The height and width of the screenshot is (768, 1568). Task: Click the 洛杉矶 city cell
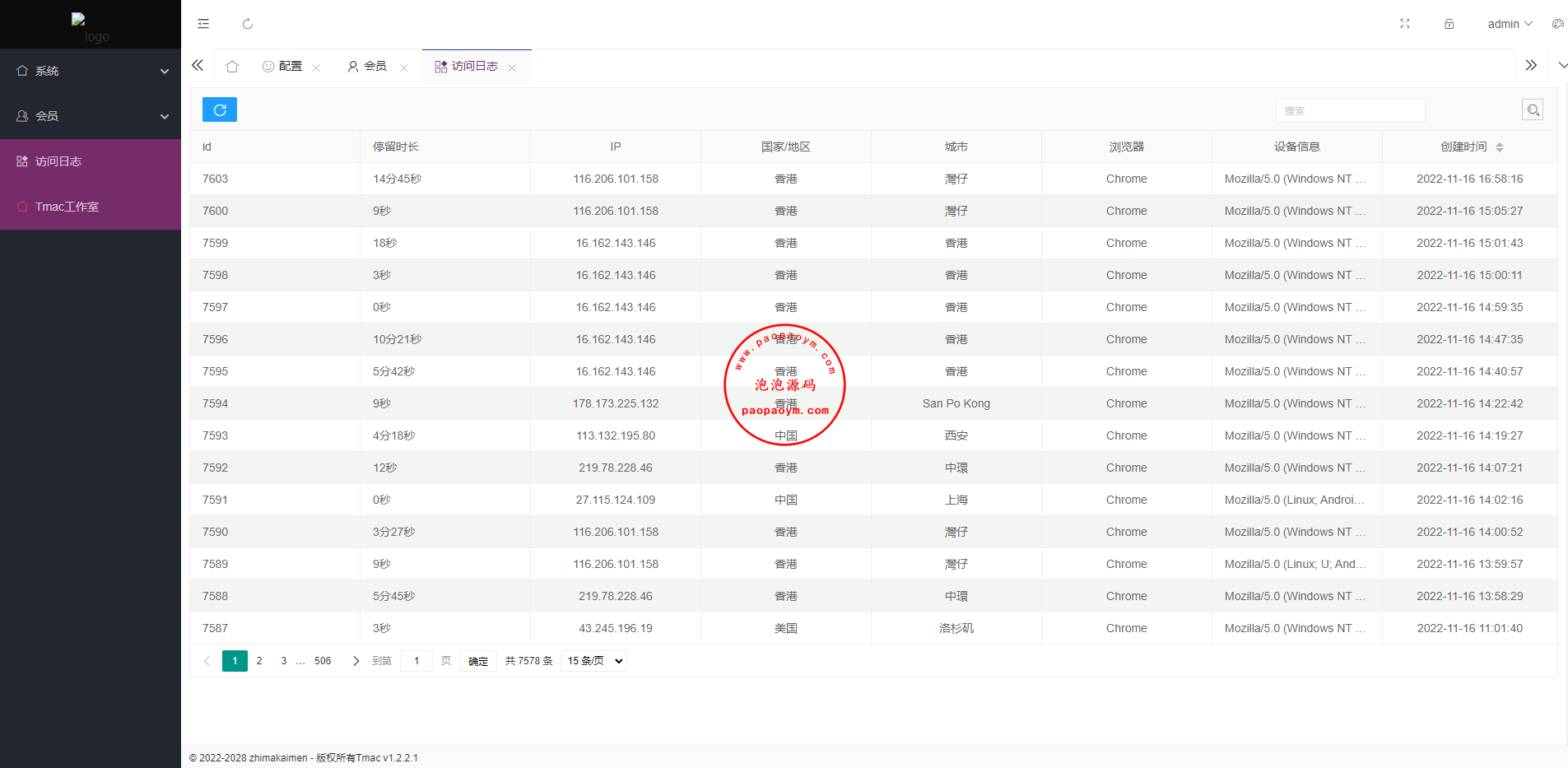956,628
